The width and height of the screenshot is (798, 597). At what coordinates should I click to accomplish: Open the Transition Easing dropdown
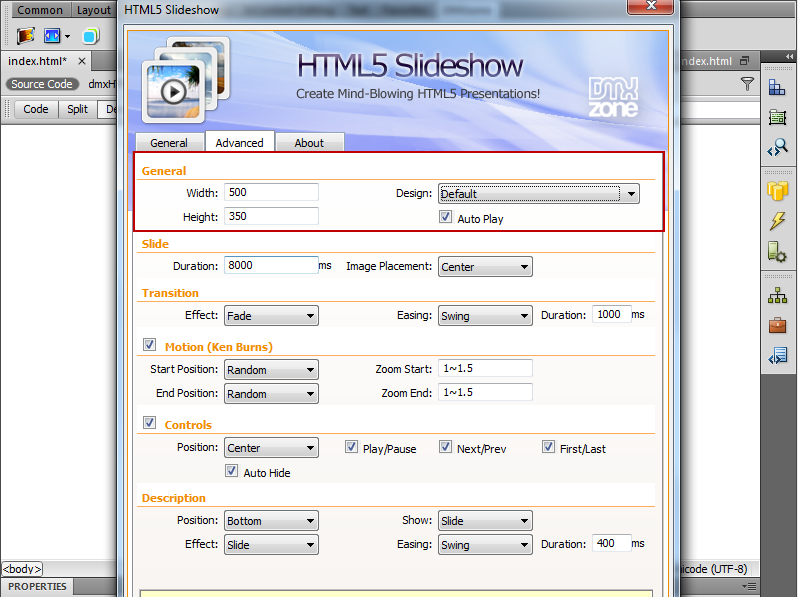485,316
